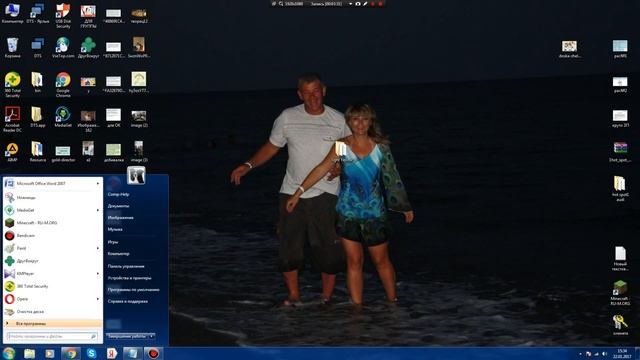The height and width of the screenshot is (360, 640).
Task: Open Устройства и принтеры link
Action: point(130,278)
